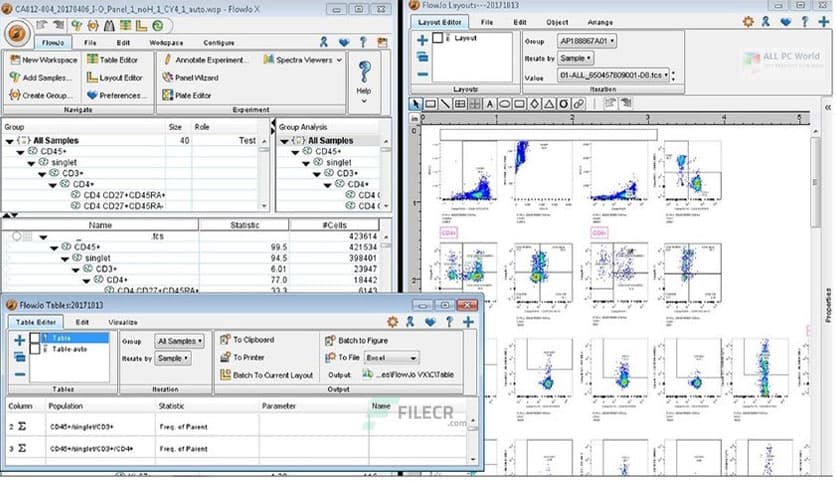Choose the ellipse shape tool in Layout toolbar

(x=506, y=103)
